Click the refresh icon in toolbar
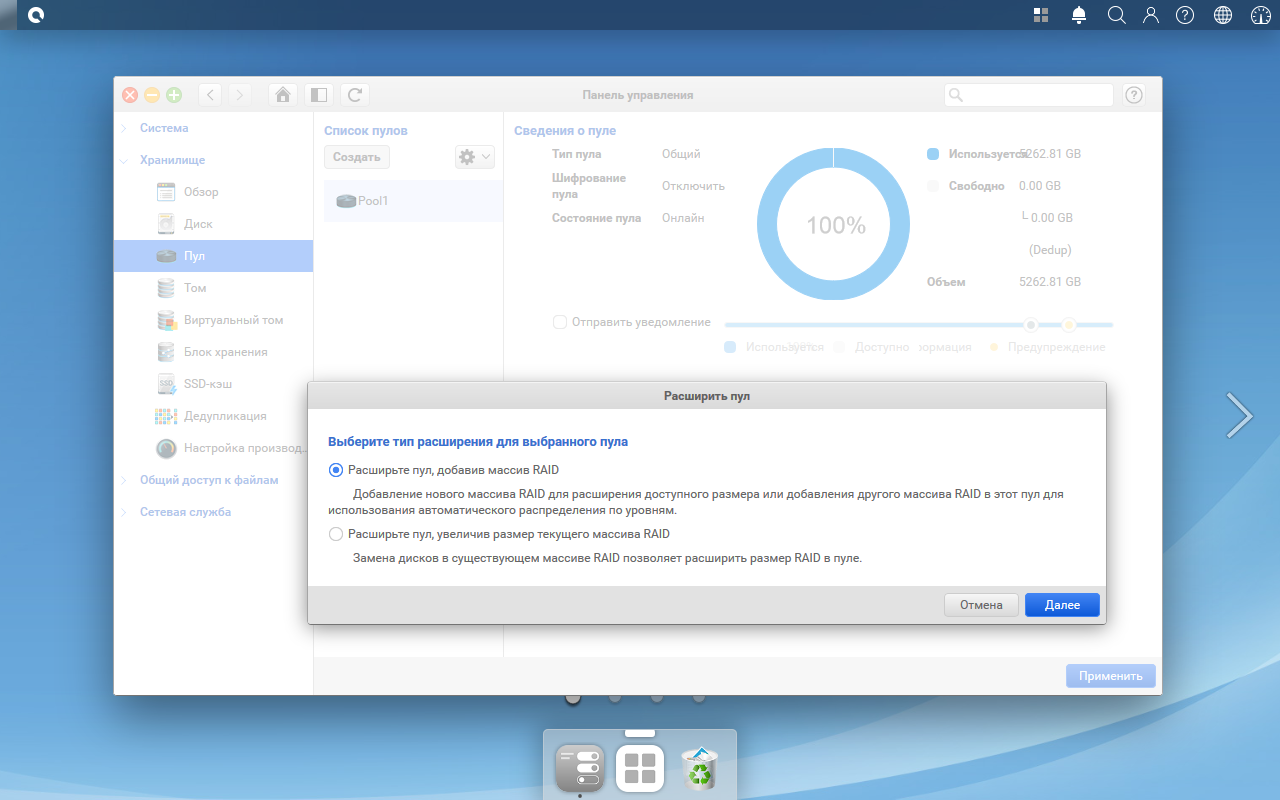This screenshot has width=1280, height=800. [x=355, y=95]
